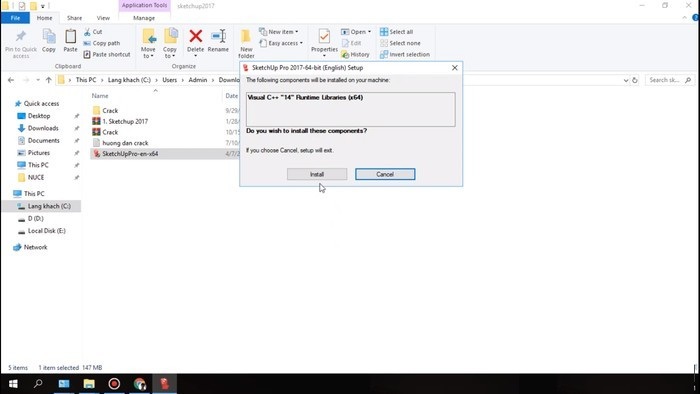
Task: Click the Properties ribbon icon
Action: [x=324, y=36]
